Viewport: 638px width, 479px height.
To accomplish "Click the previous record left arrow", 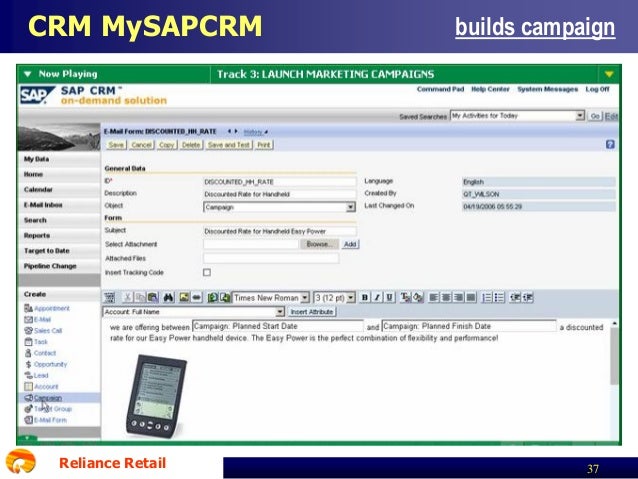I will tap(229, 131).
